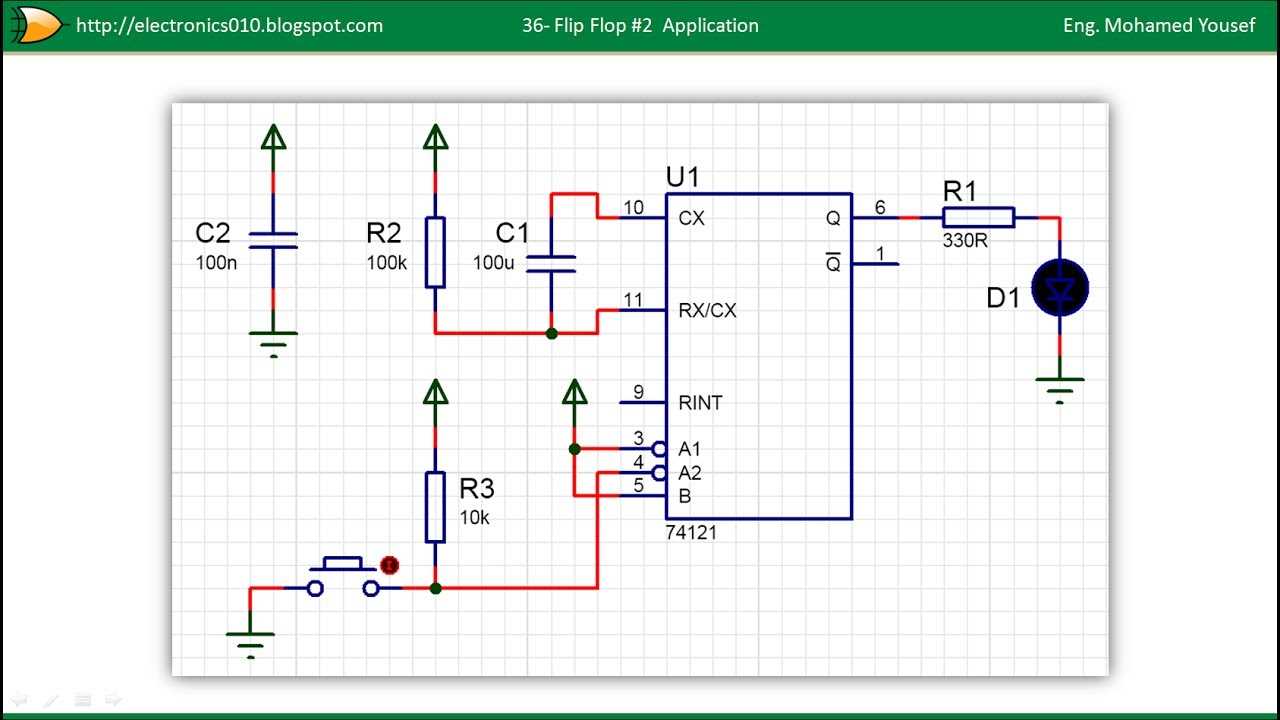Click ground symbol left of push button

click(250, 645)
